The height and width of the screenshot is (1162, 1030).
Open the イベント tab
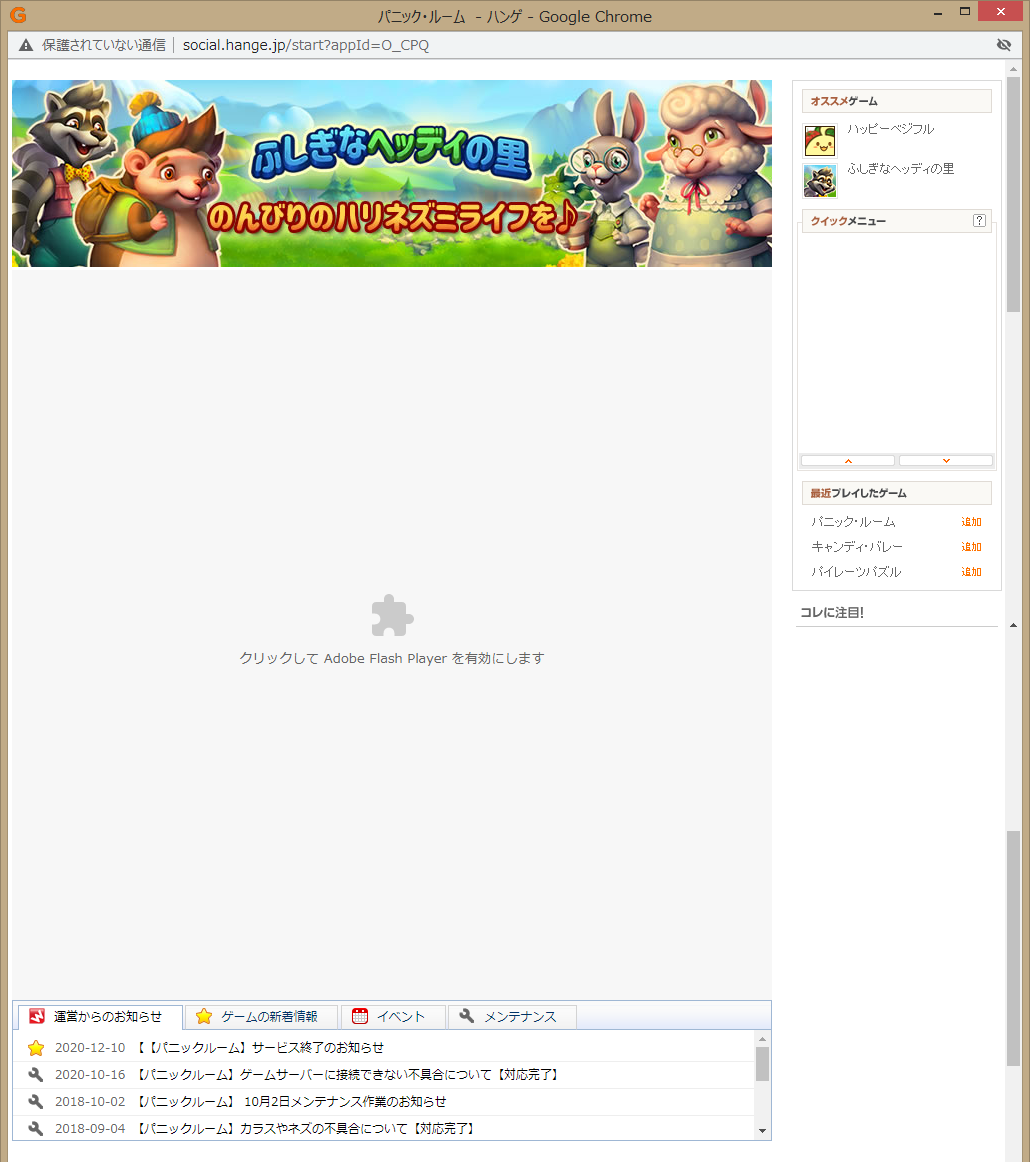(x=393, y=1017)
